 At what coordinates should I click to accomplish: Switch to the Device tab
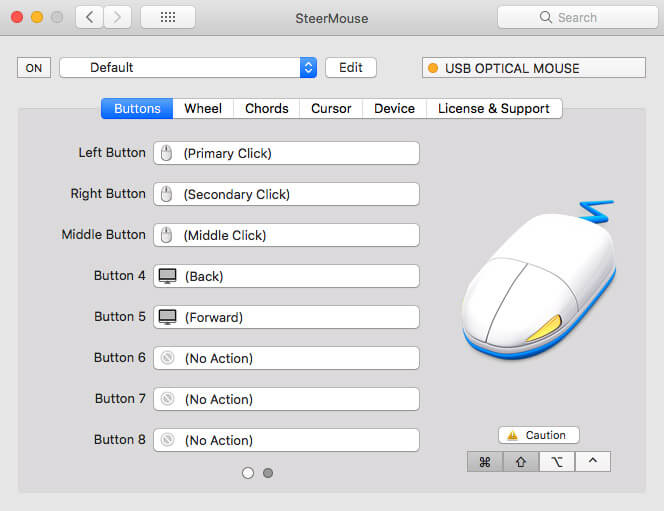(394, 108)
